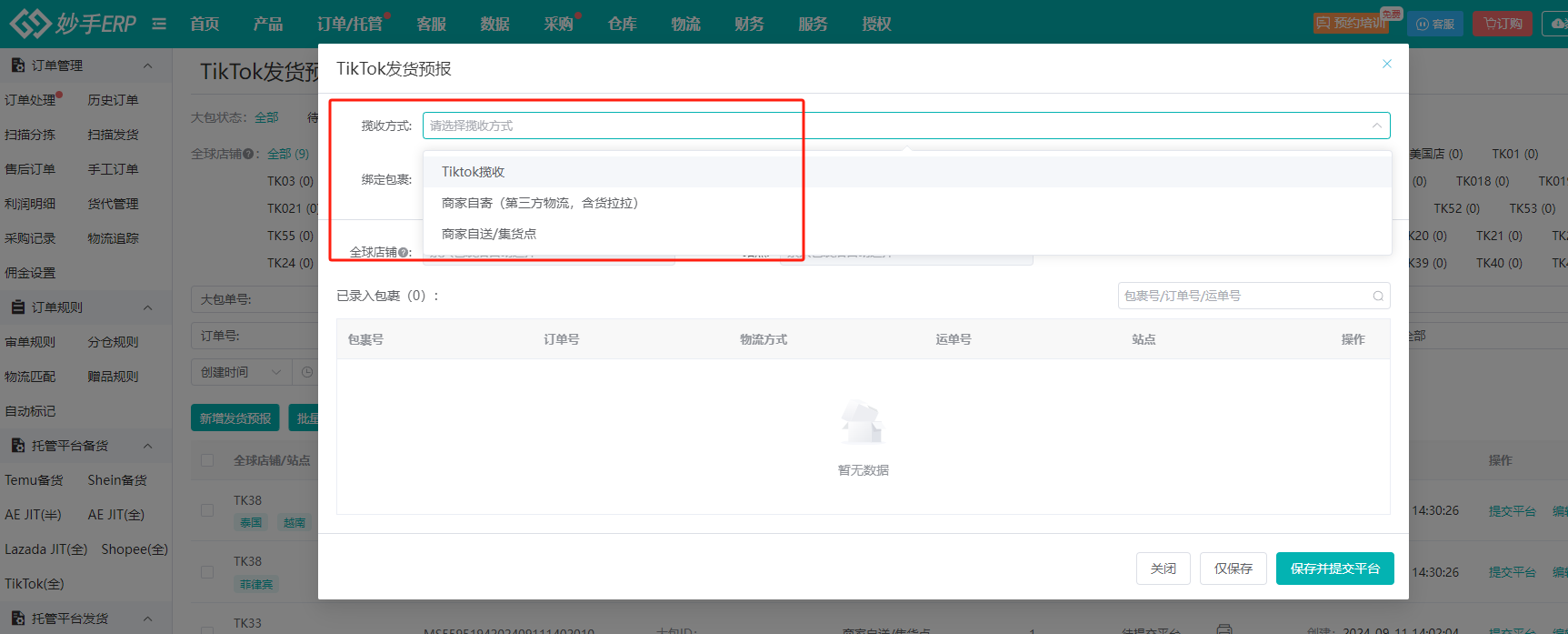Open the 授权 top menu
This screenshot has height=634, width=1568.
pyautogui.click(x=877, y=24)
